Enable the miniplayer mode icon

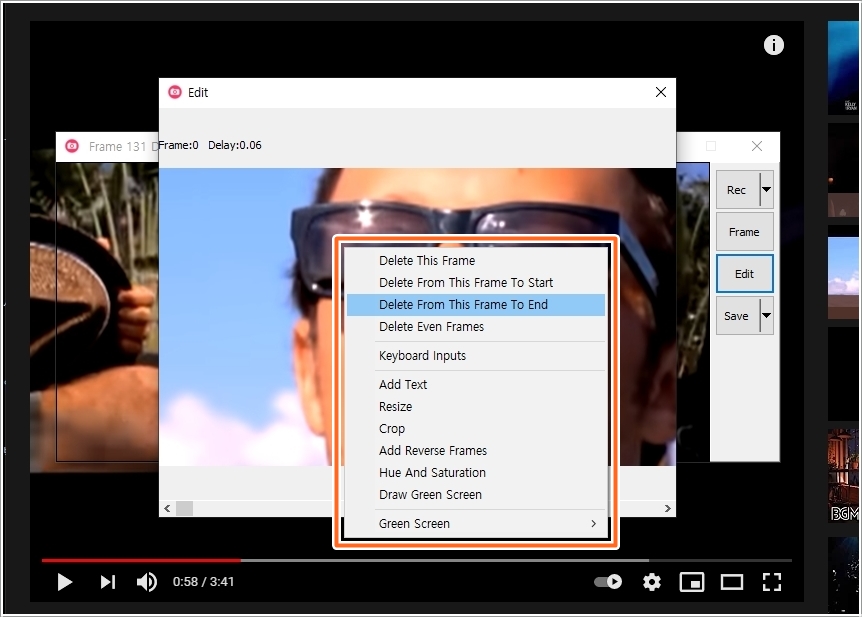pos(692,582)
